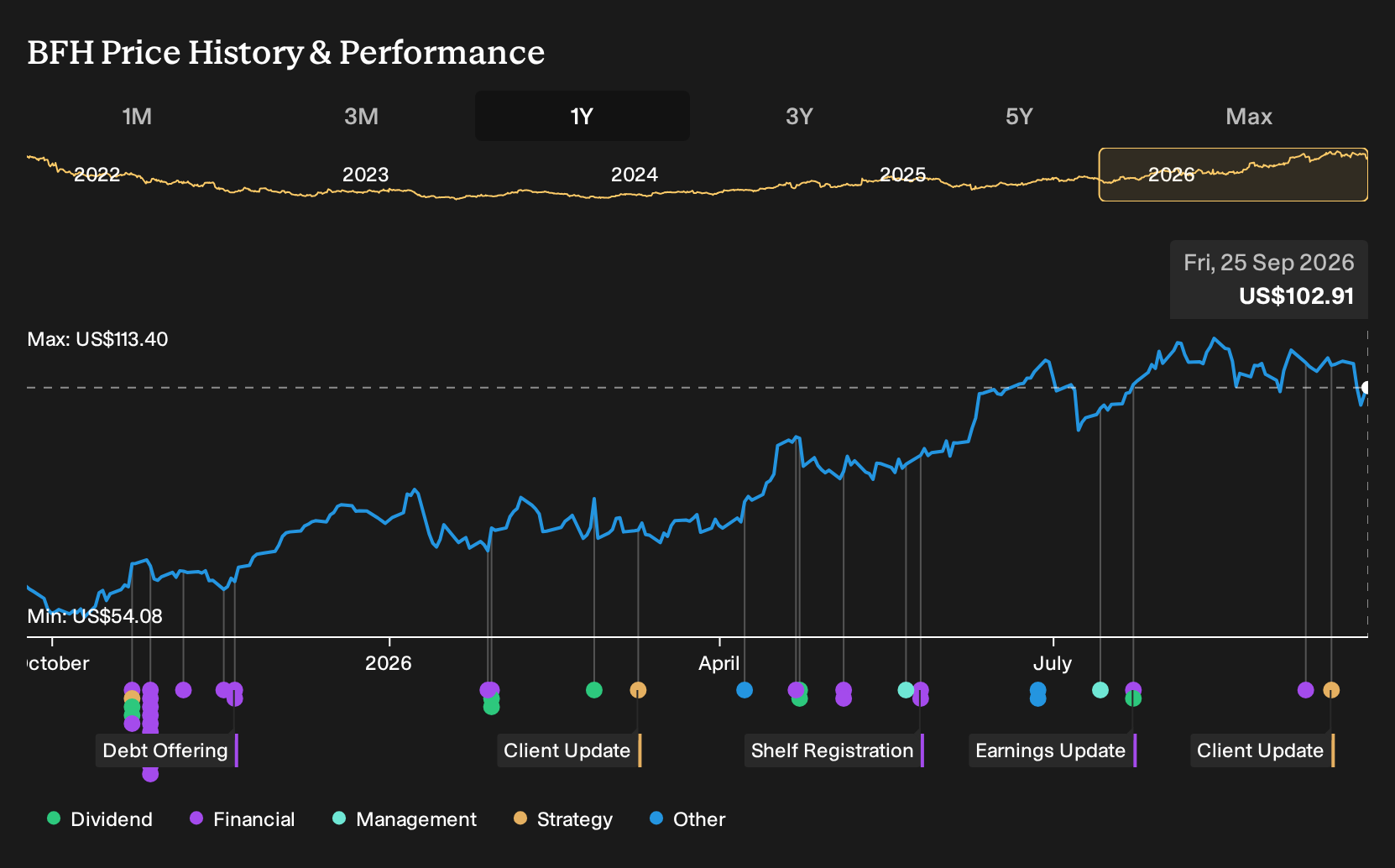Viewport: 1395px width, 868px height.
Task: Click the teal Management marker in May
Action: click(x=906, y=690)
